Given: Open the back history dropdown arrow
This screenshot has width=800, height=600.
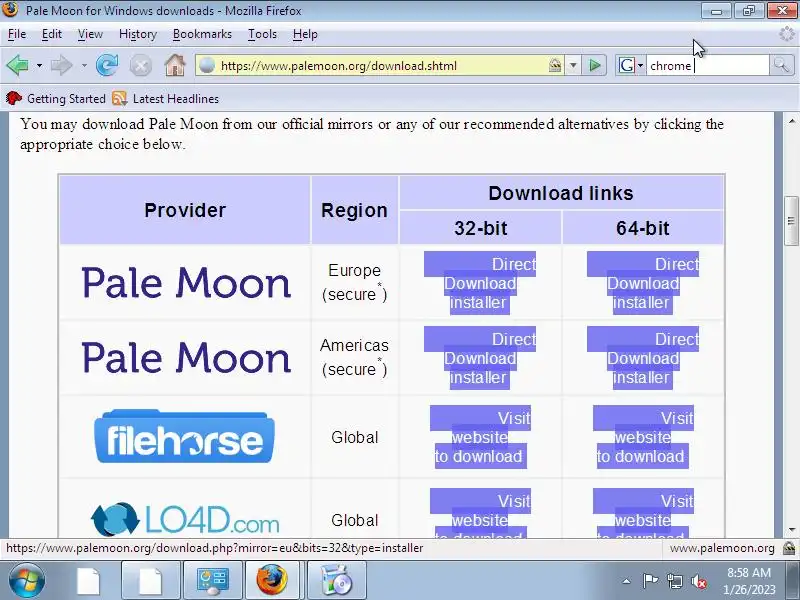Looking at the screenshot, I should point(39,66).
